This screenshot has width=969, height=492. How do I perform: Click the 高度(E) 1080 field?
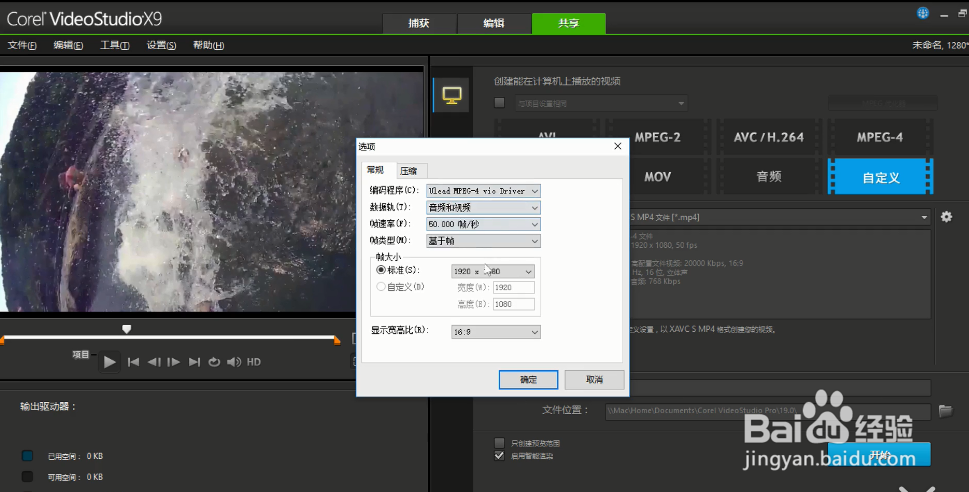(x=514, y=304)
